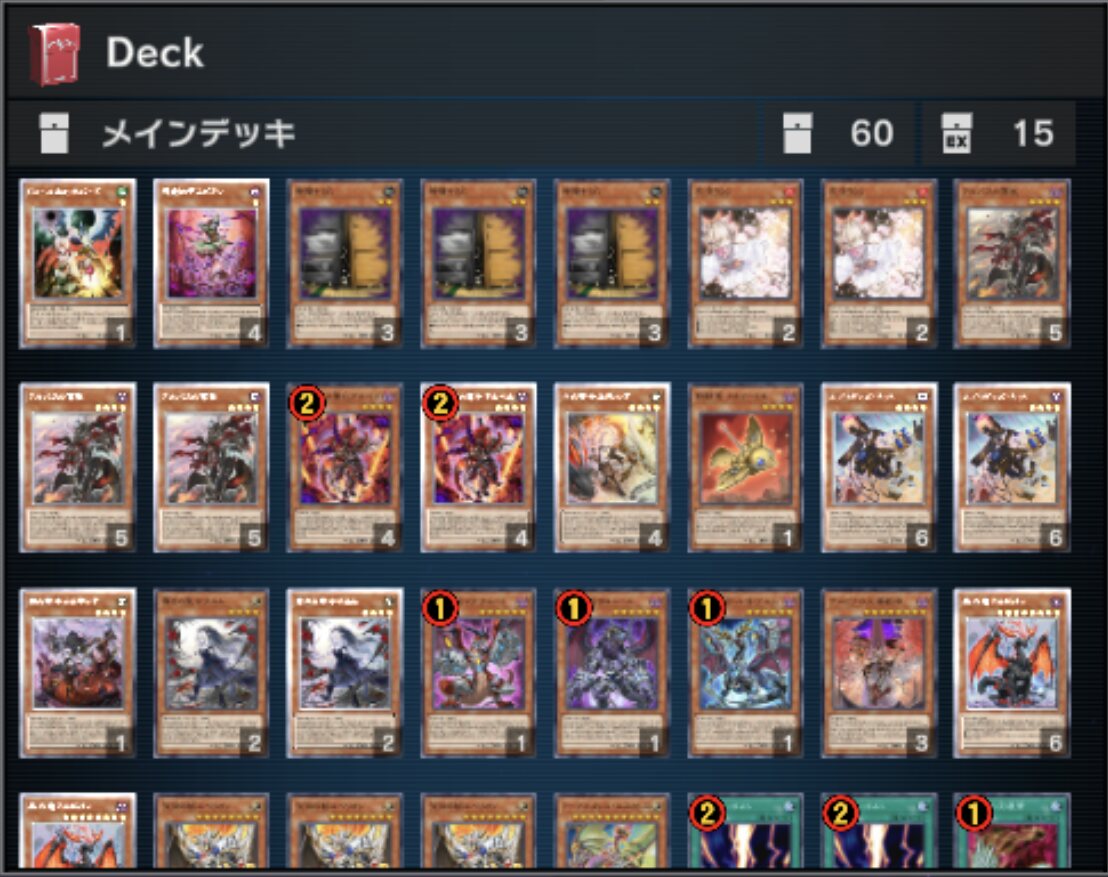
Task: Click the main deck card icon beside メインデッキ
Action: 54,133
